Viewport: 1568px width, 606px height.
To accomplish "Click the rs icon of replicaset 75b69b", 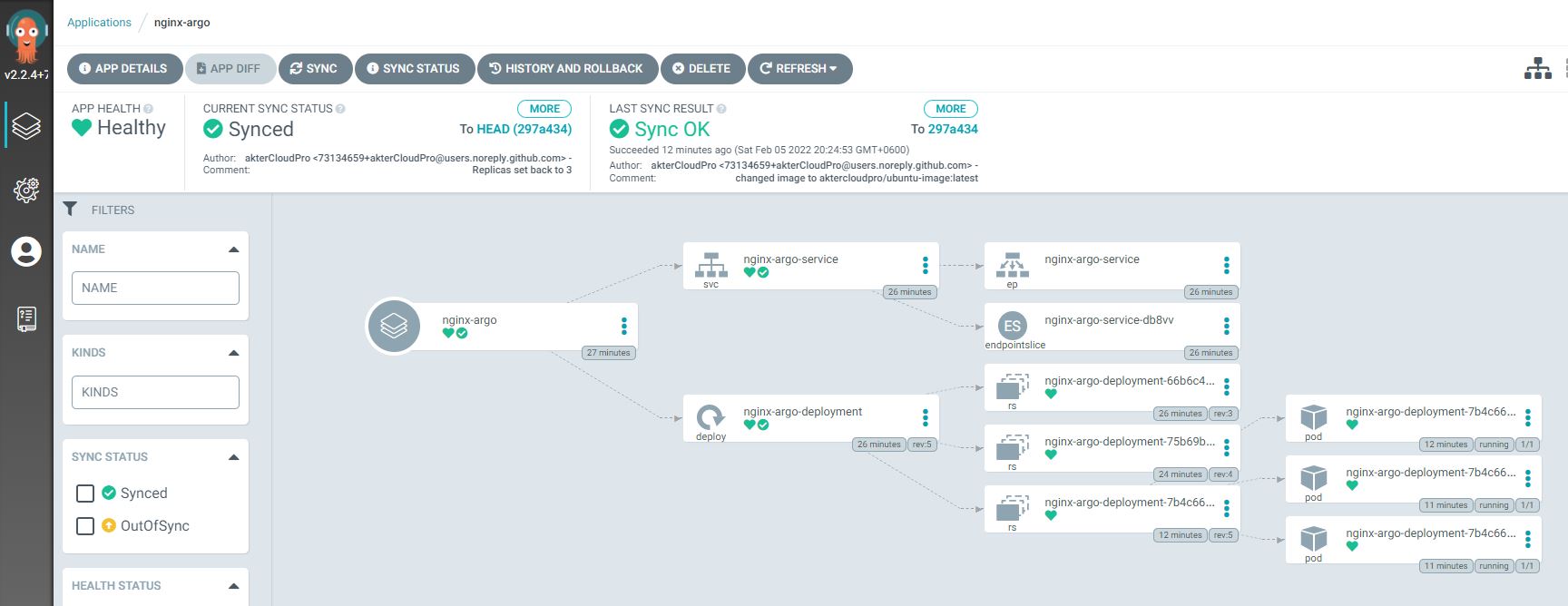I will click(x=1012, y=447).
